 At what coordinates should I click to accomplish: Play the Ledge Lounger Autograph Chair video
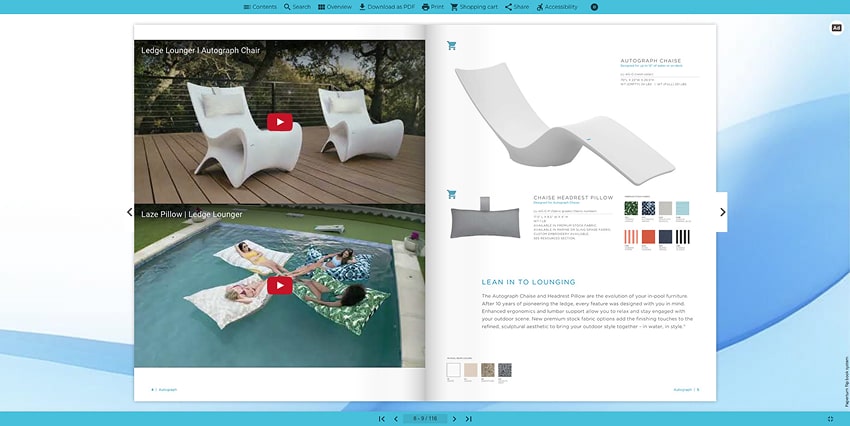(280, 122)
